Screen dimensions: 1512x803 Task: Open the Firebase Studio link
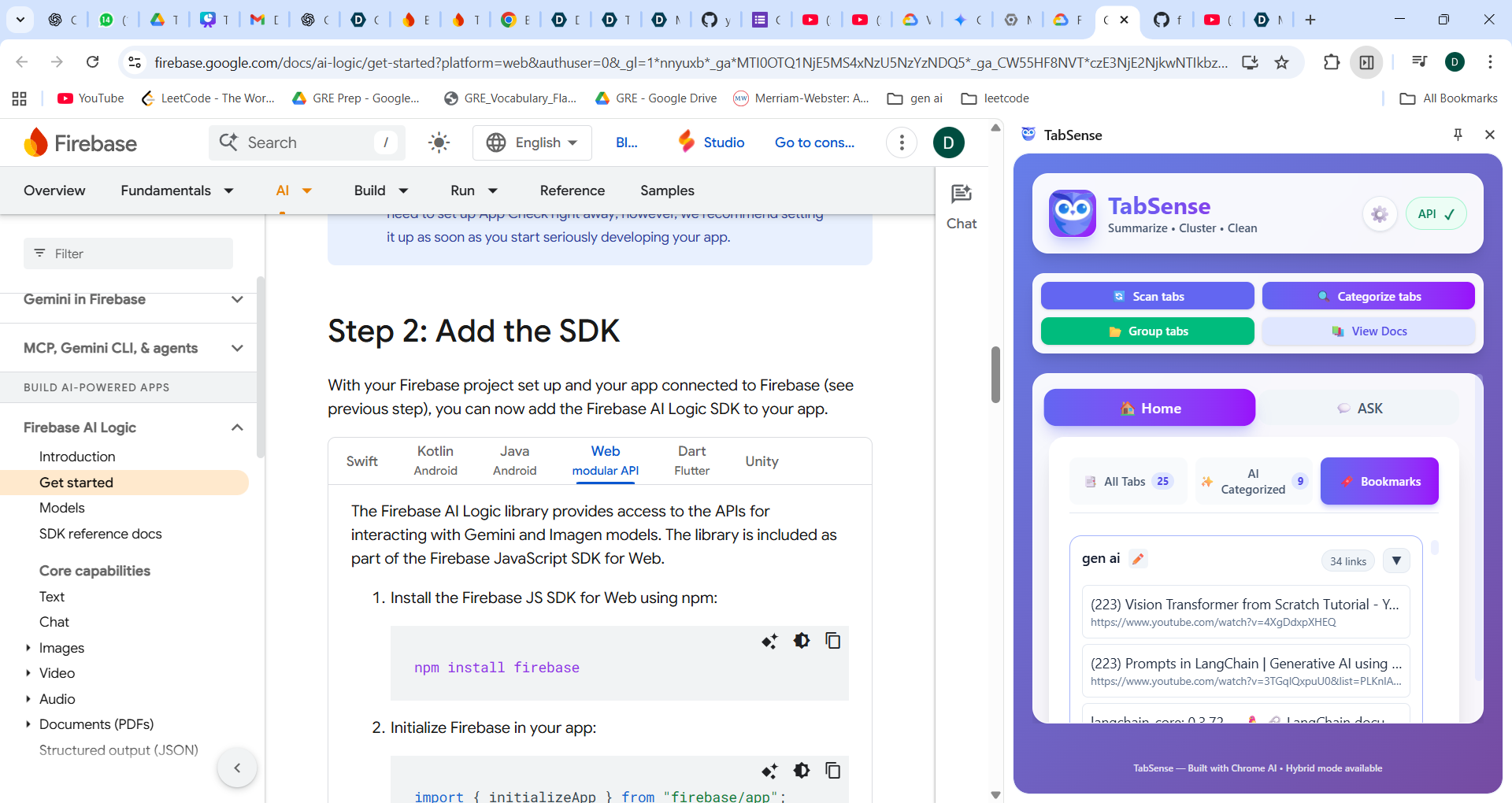(x=711, y=142)
